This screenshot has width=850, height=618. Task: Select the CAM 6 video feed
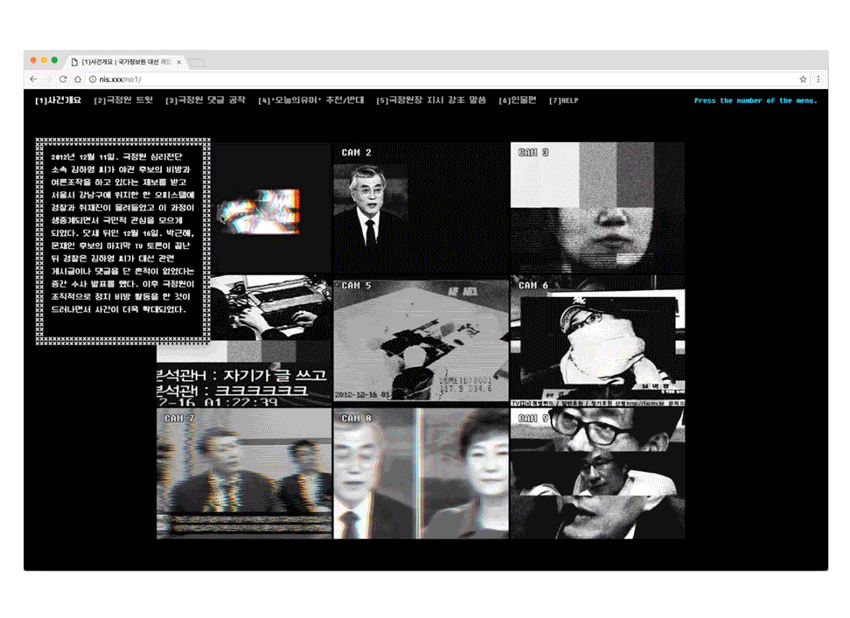(597, 340)
